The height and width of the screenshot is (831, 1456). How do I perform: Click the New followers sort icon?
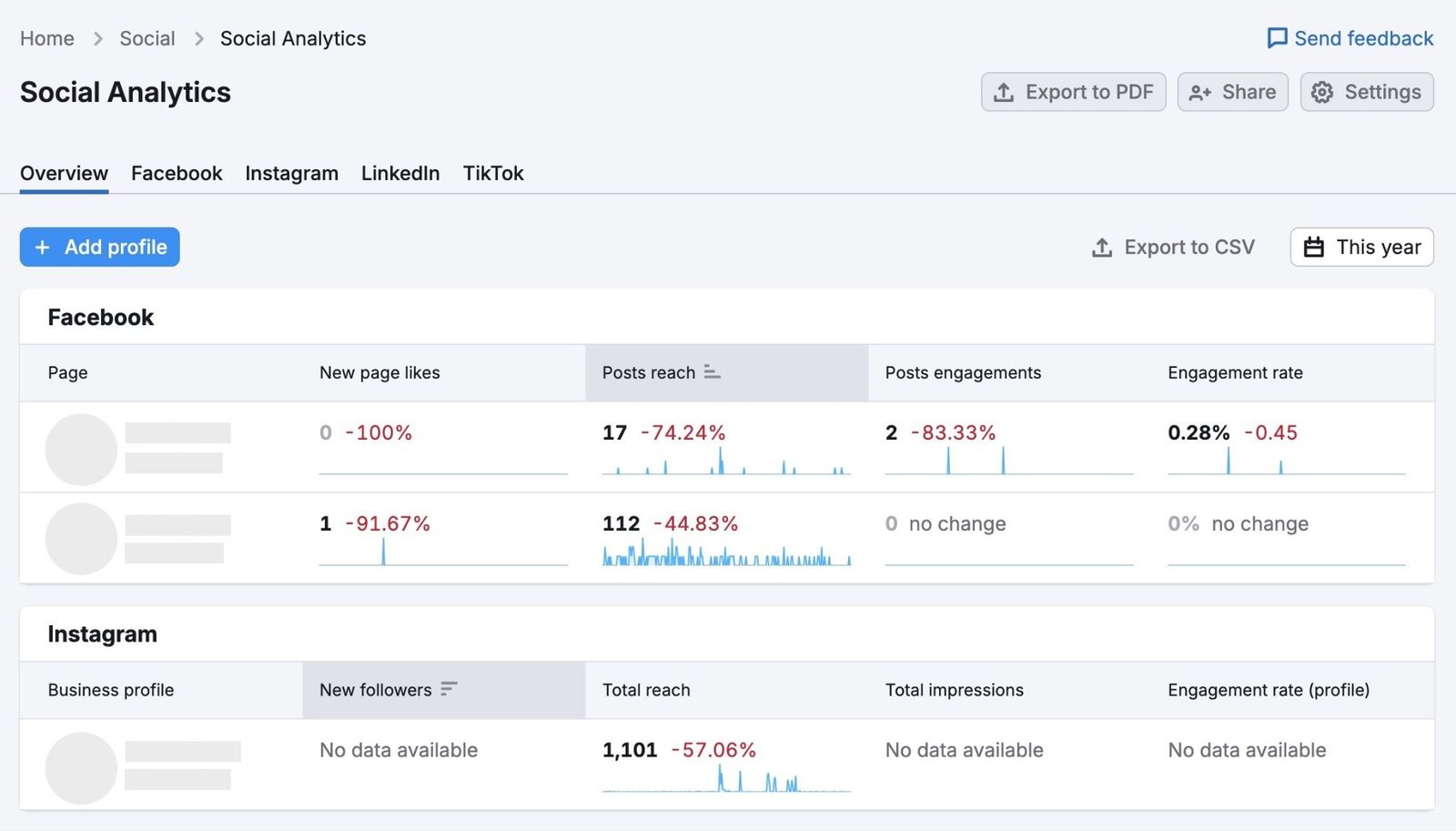(449, 689)
